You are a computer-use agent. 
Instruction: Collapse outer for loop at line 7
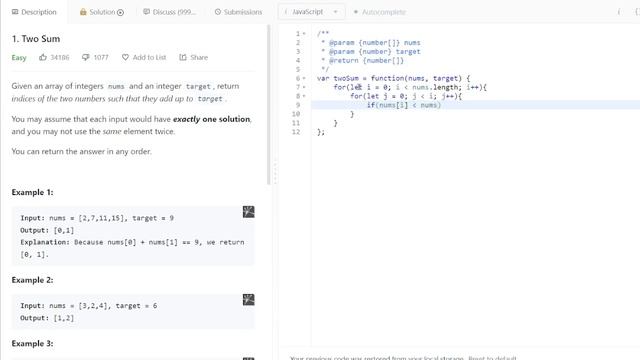click(304, 87)
